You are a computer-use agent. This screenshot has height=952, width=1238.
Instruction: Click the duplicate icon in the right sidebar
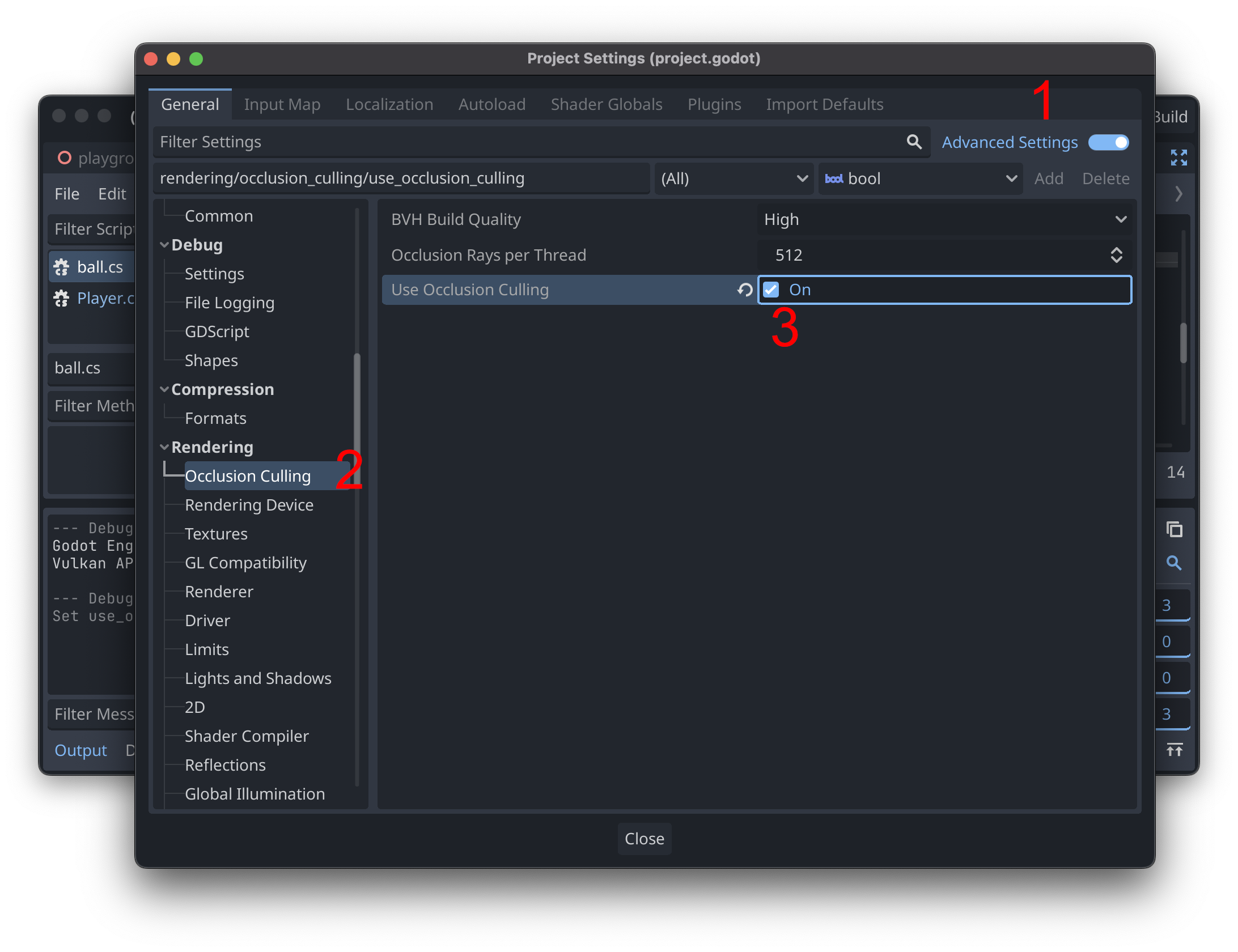(x=1174, y=529)
